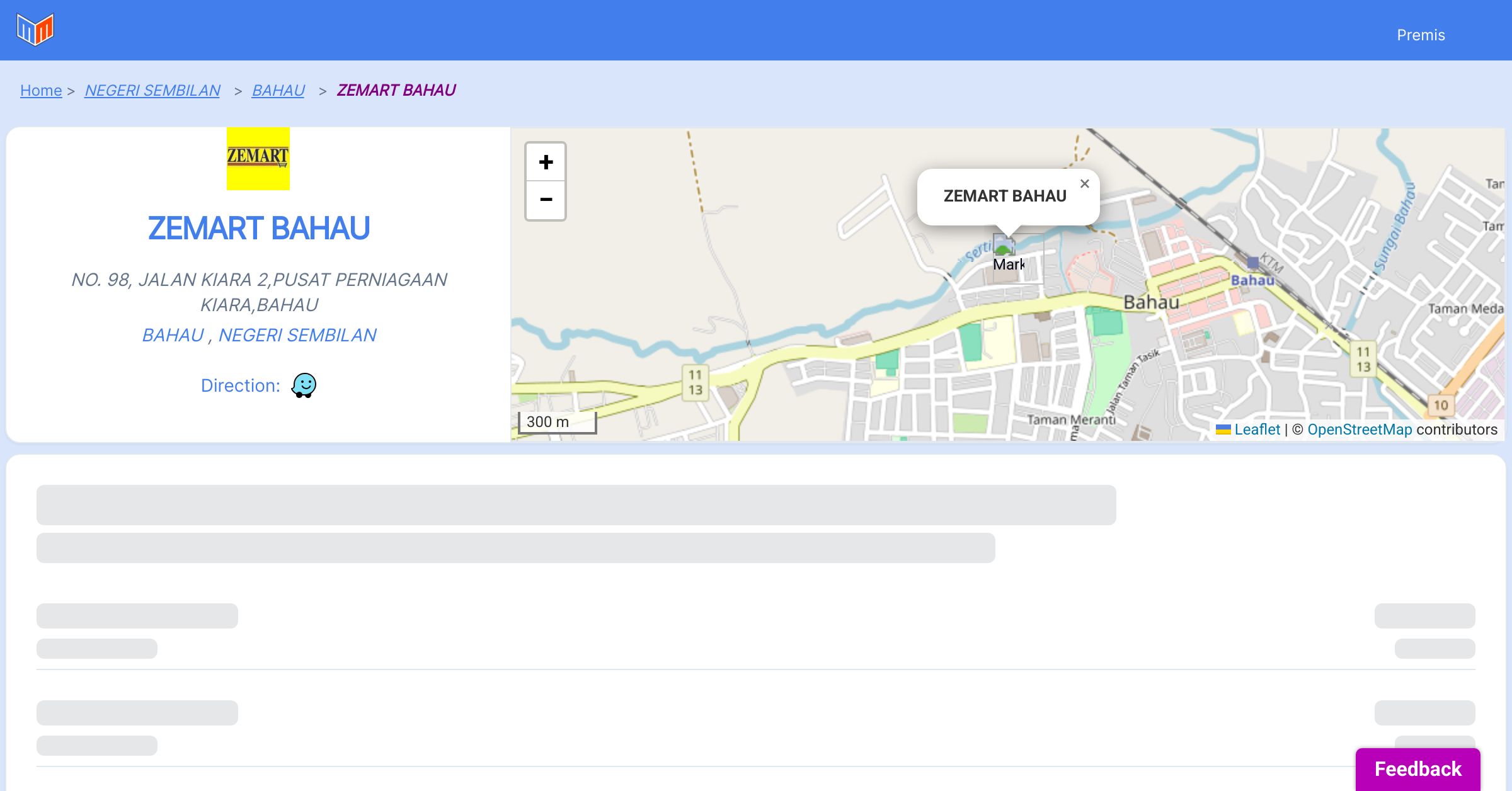Zoom out of the map
The image size is (1512, 791).
coord(546,200)
